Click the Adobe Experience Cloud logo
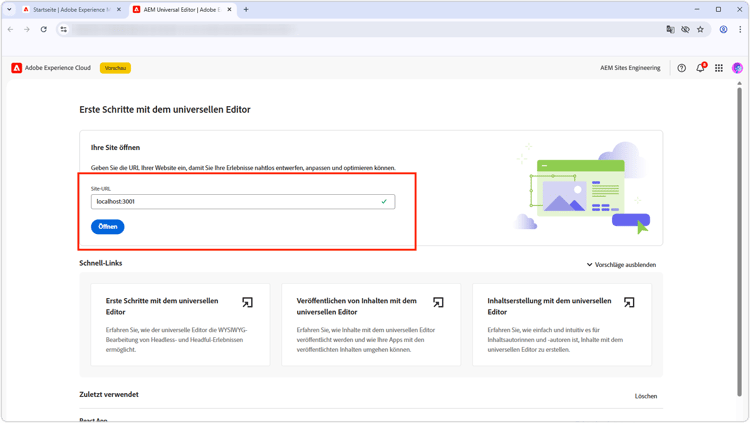 (17, 68)
